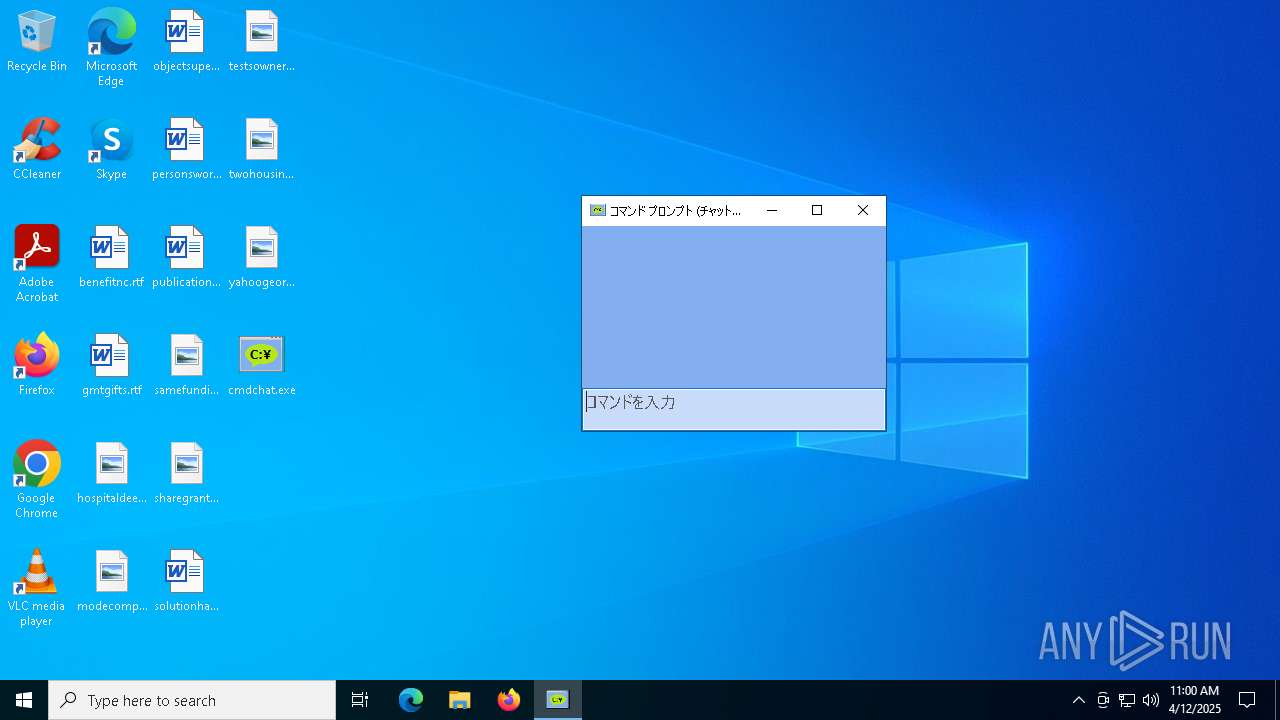Image resolution: width=1280 pixels, height=720 pixels.
Task: Click the cmdchat app taskbar button
Action: (x=558, y=700)
